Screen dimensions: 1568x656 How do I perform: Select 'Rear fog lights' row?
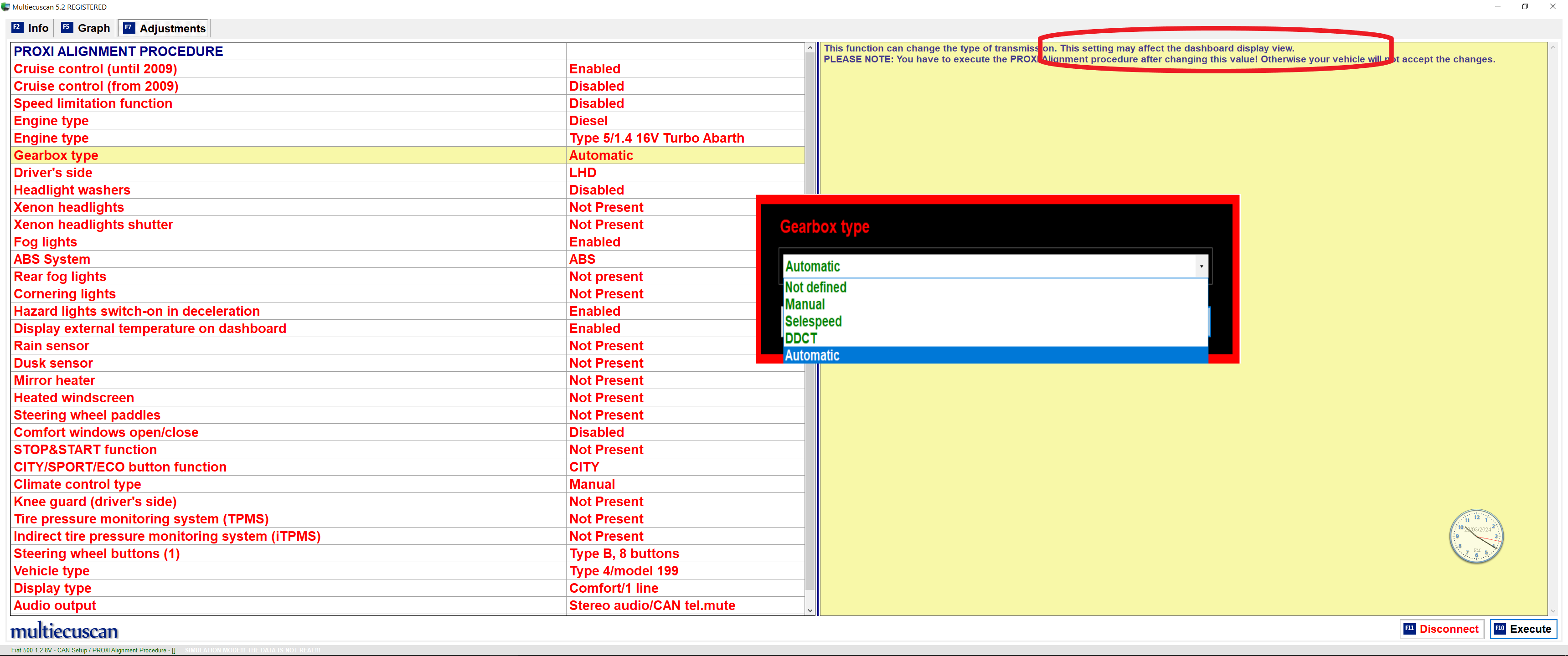[407, 276]
